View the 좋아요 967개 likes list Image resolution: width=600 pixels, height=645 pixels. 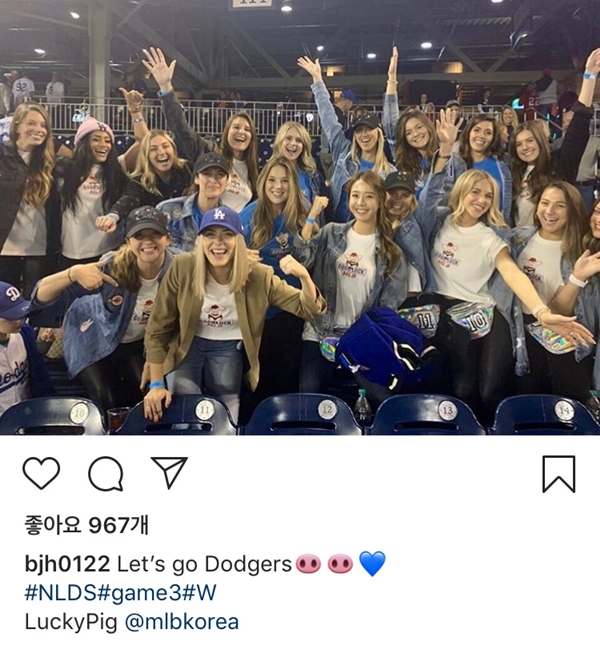(86, 525)
